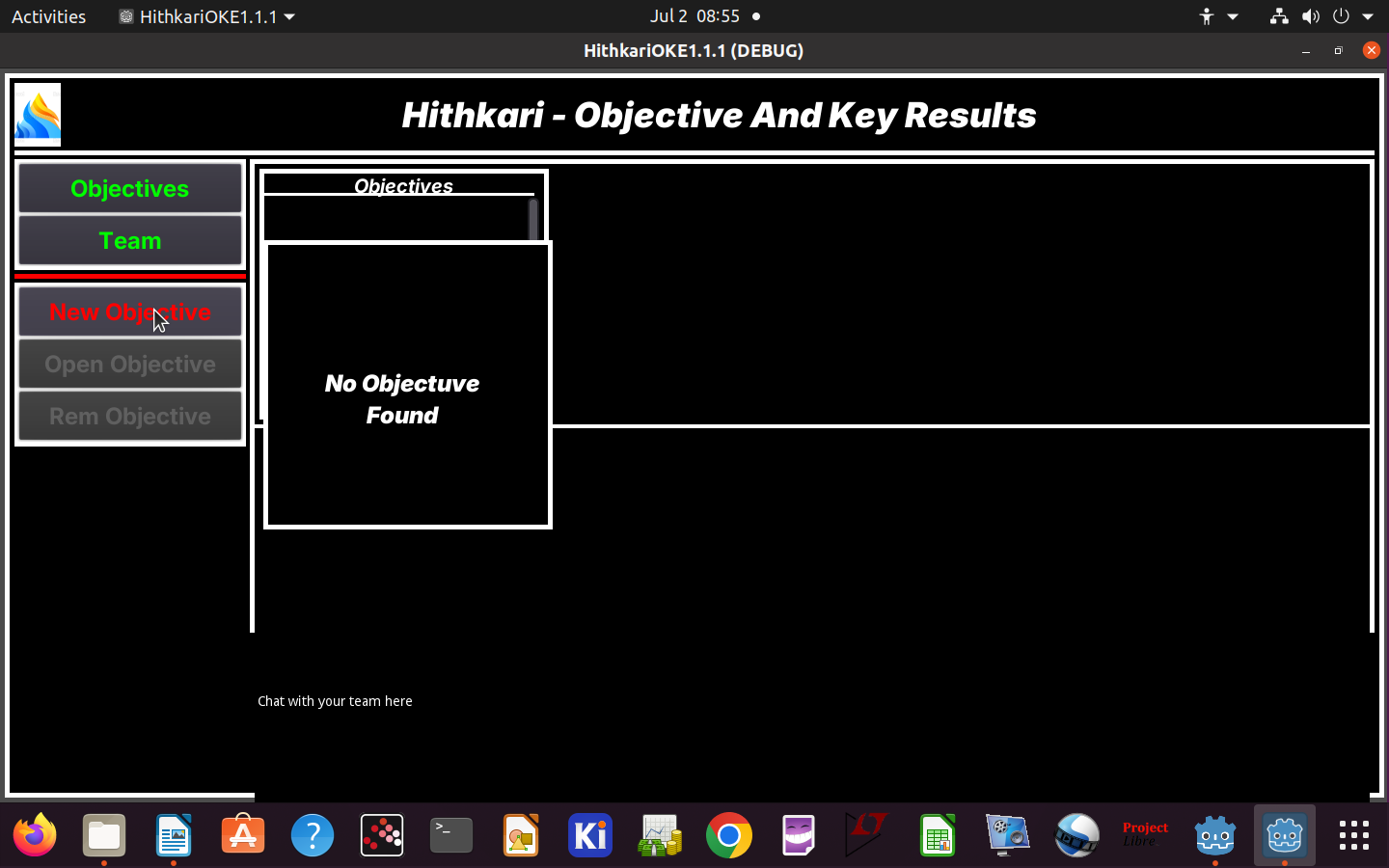Open Google Chrome from the dock
Screen dimensions: 1389x868
pos(729,835)
